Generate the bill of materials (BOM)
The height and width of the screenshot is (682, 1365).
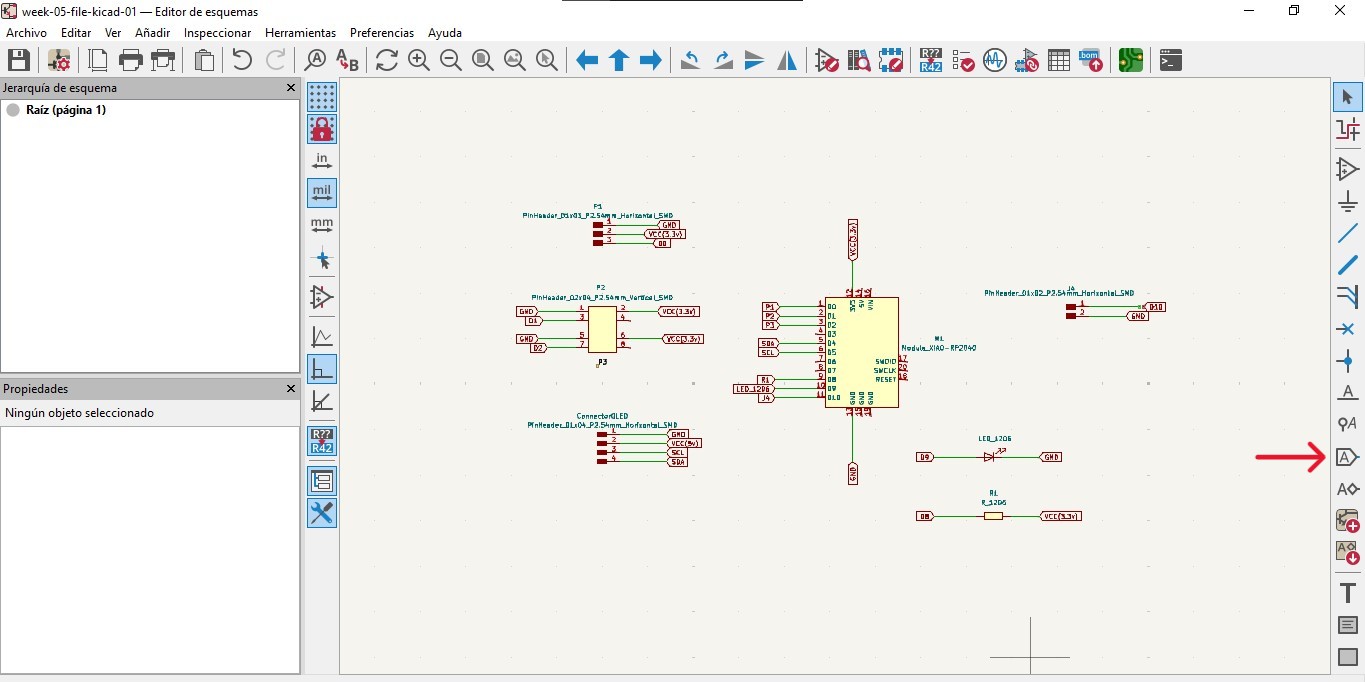pyautogui.click(x=1091, y=60)
